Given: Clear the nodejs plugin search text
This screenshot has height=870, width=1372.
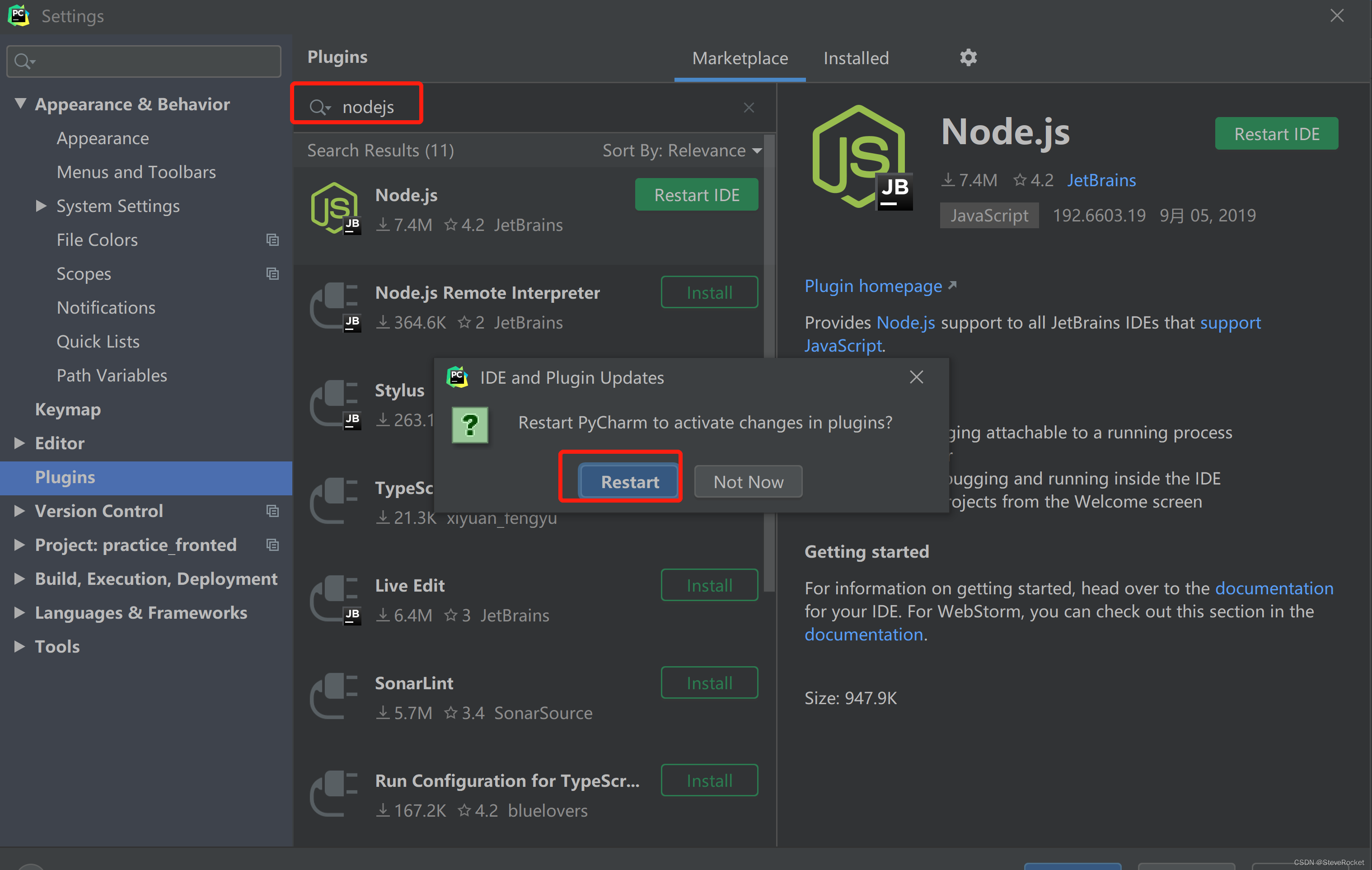Looking at the screenshot, I should point(749,108).
